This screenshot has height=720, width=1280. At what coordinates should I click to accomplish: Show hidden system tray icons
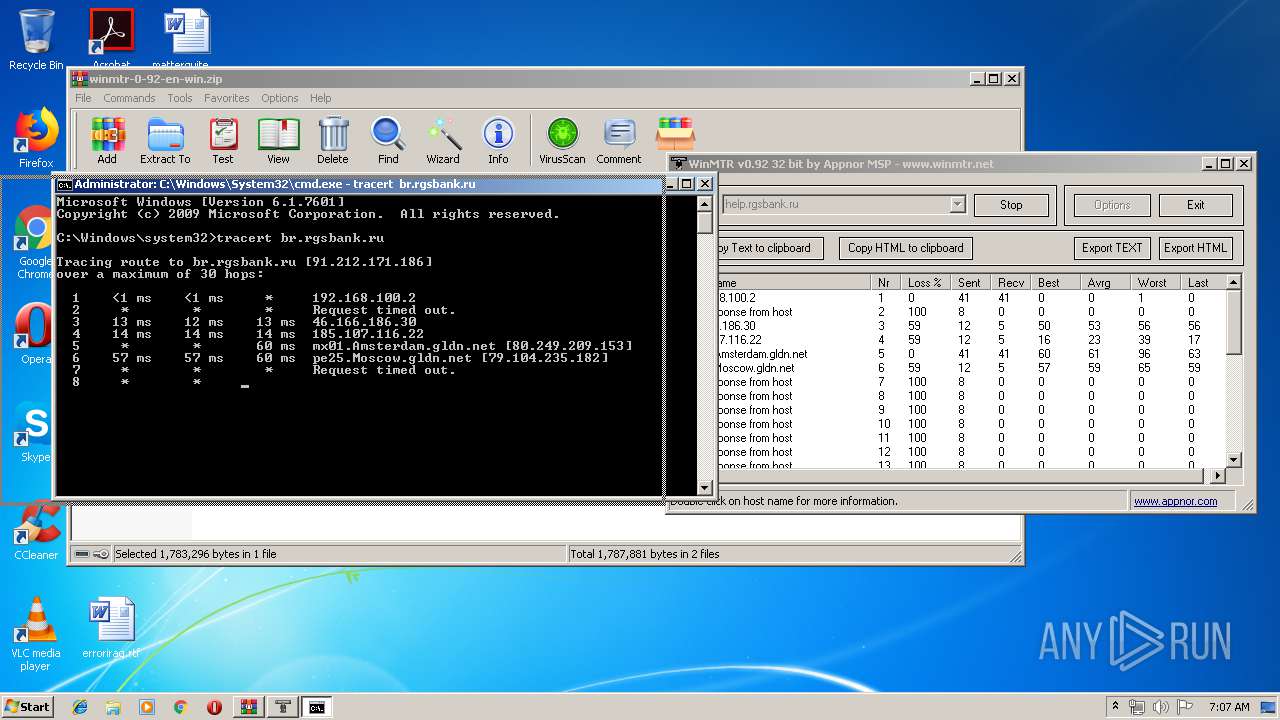tap(1116, 707)
